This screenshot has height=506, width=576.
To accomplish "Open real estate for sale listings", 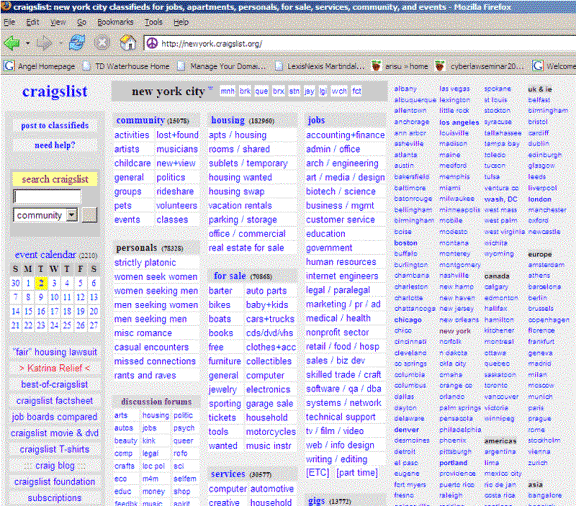I will (x=246, y=248).
